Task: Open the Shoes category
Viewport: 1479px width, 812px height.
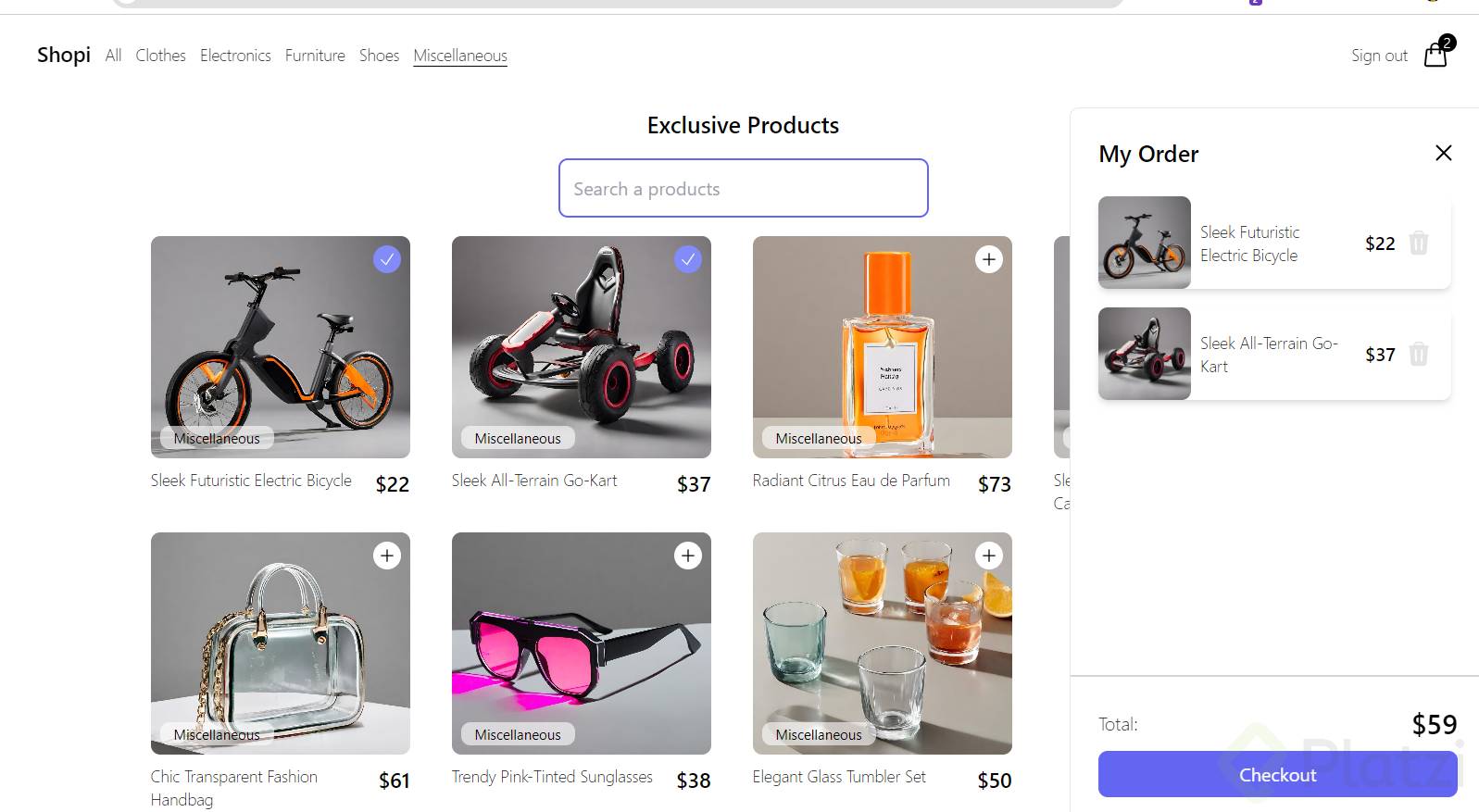Action: point(379,56)
